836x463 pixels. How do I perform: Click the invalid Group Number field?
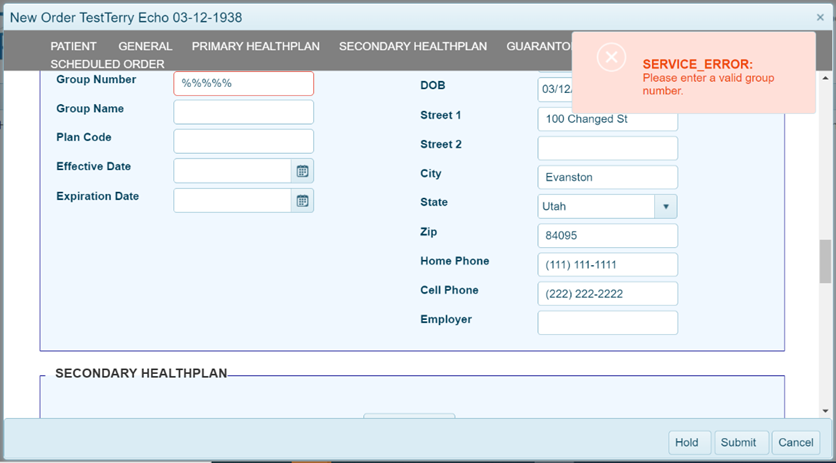(243, 83)
